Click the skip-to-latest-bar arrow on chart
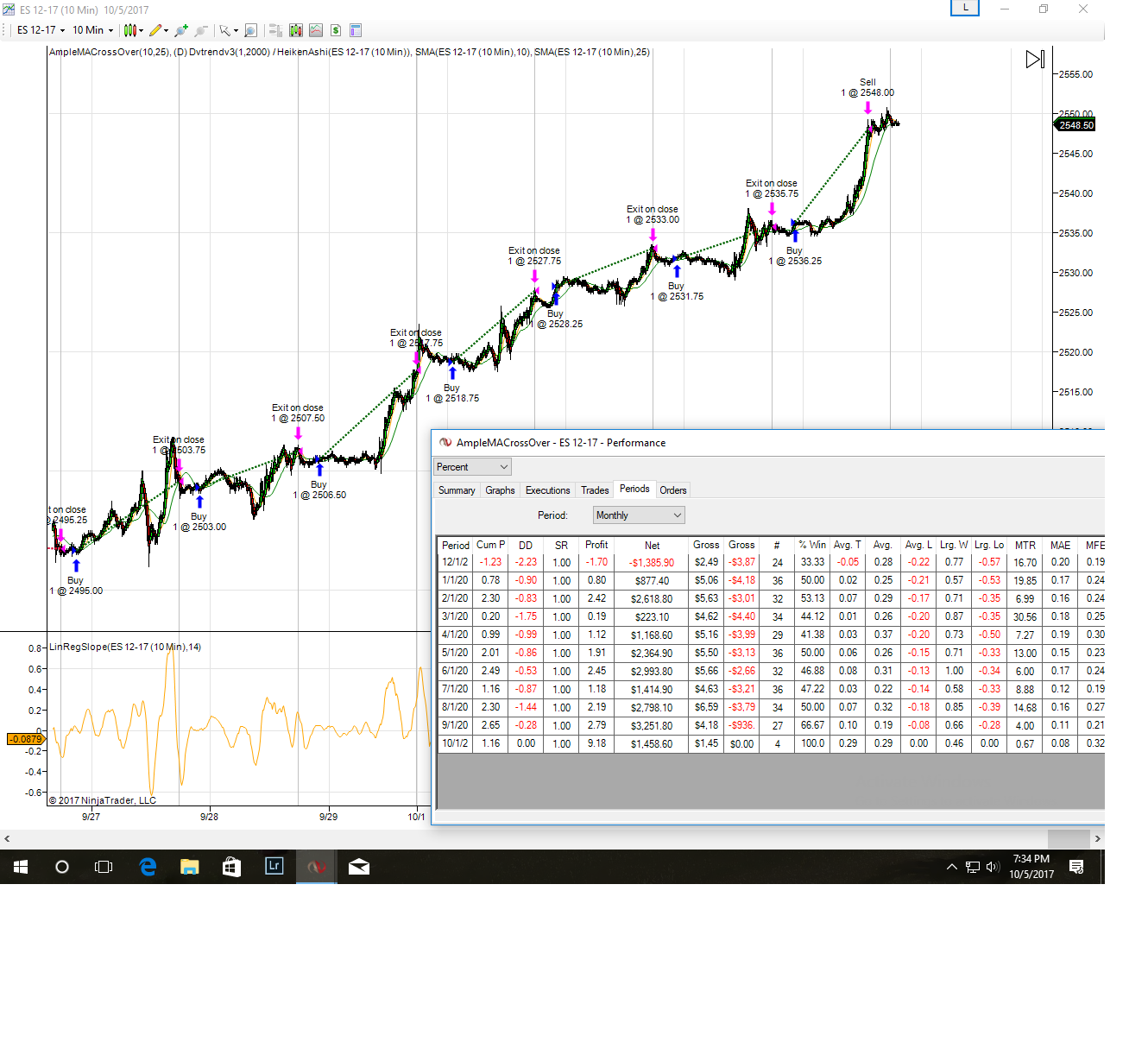The height and width of the screenshot is (1055, 1148). point(1035,60)
